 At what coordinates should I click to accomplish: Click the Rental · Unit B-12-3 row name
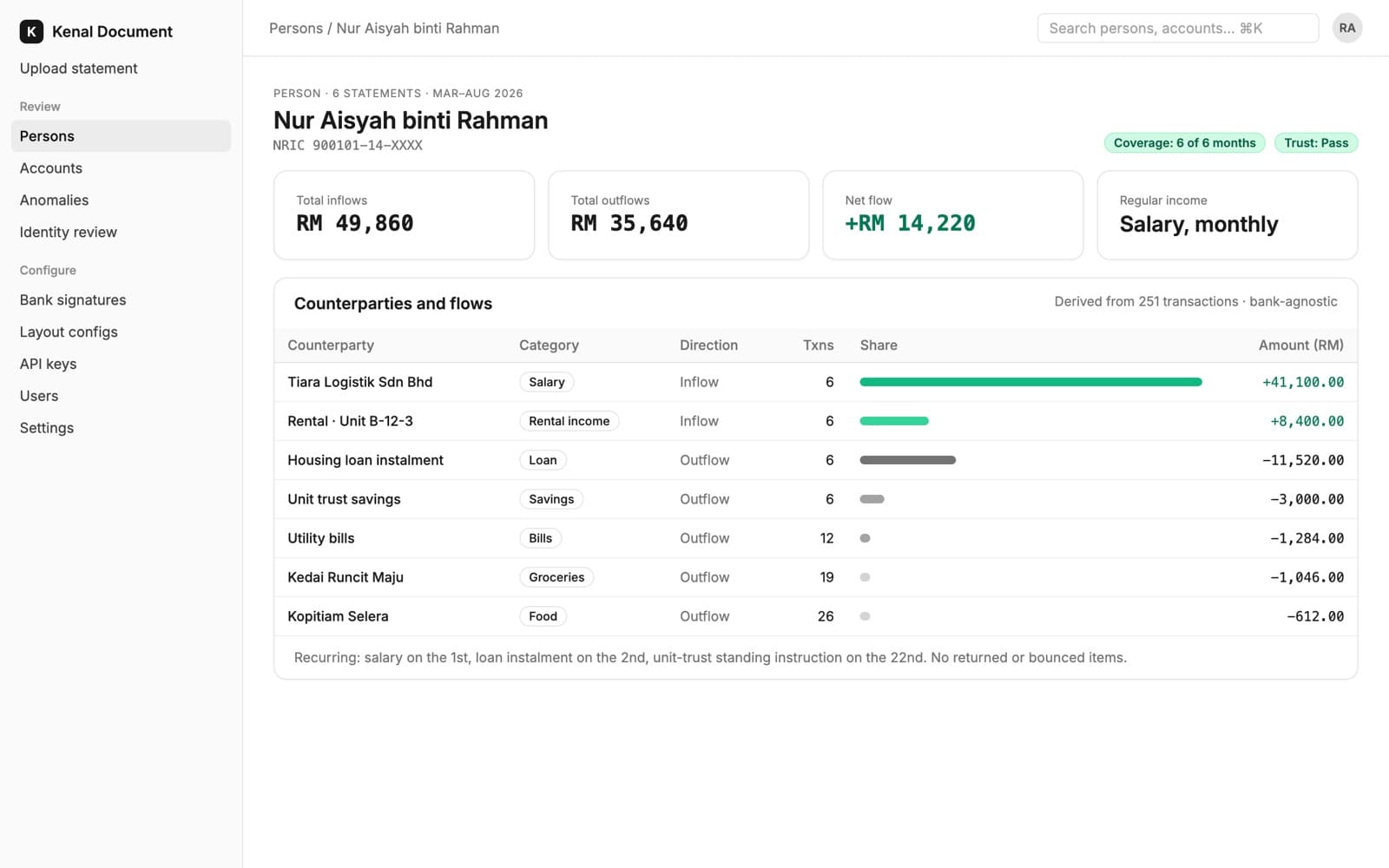pyautogui.click(x=350, y=421)
